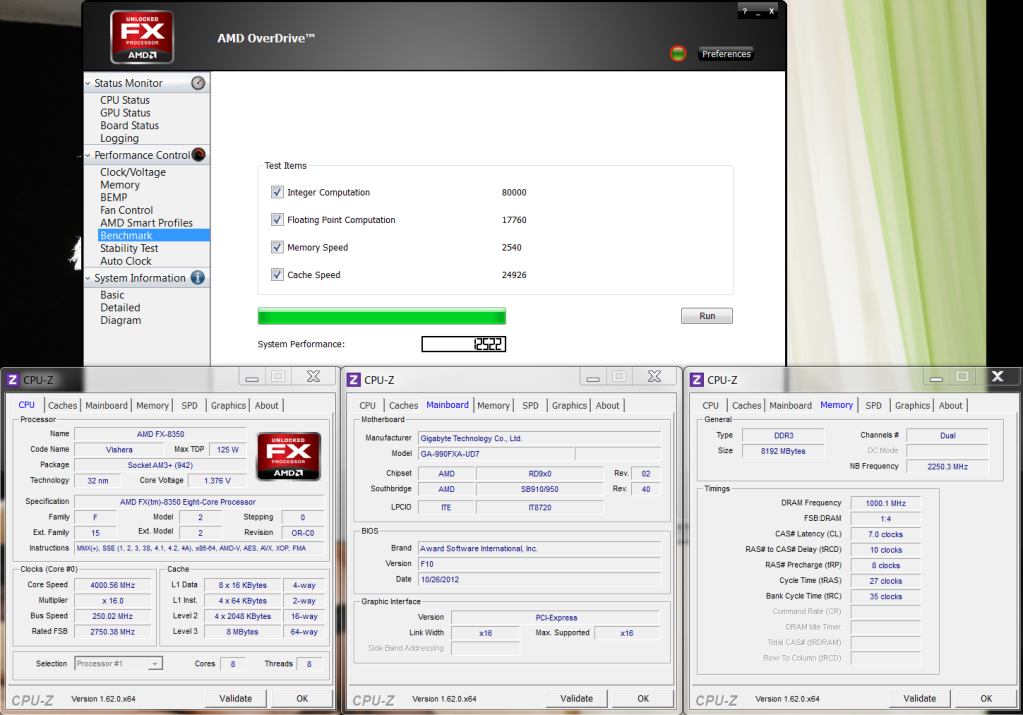
Task: Open the system Diagram
Action: [121, 320]
